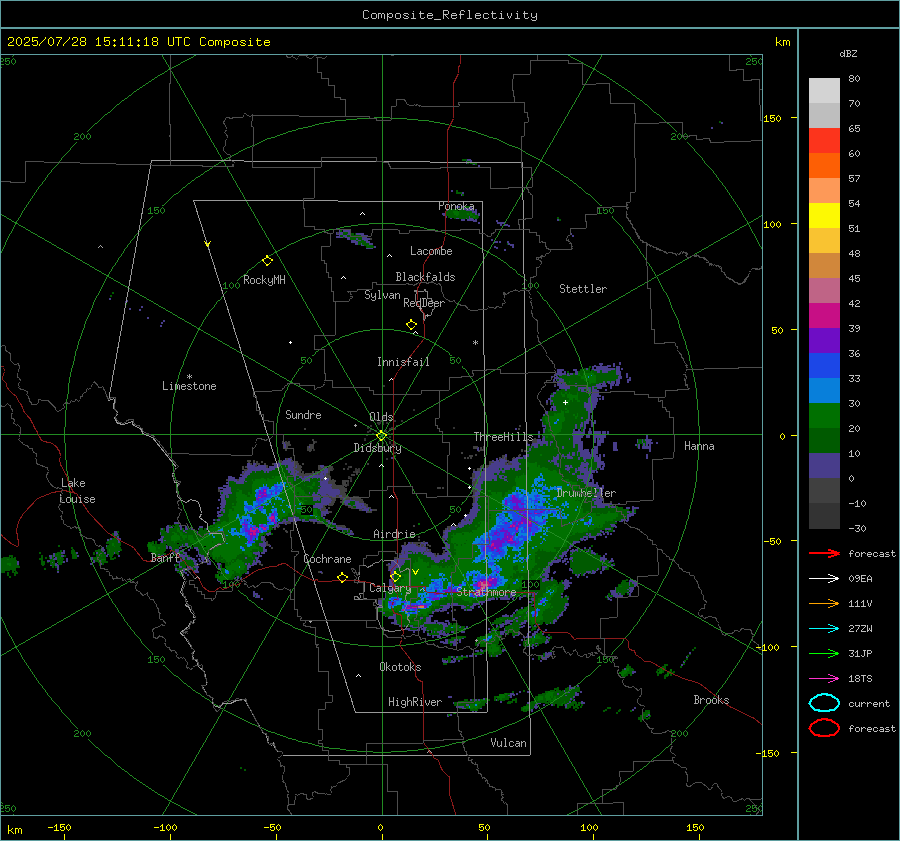Viewport: 900px width, 841px height.
Task: Click the HighRiver city label
Action: coord(415,702)
